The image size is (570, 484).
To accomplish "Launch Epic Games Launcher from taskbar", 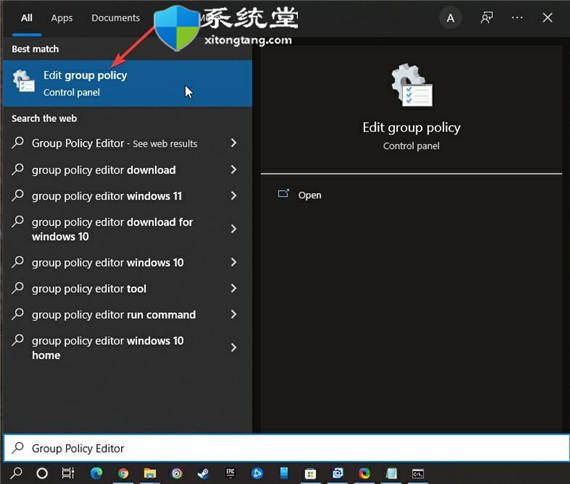I will (230, 473).
